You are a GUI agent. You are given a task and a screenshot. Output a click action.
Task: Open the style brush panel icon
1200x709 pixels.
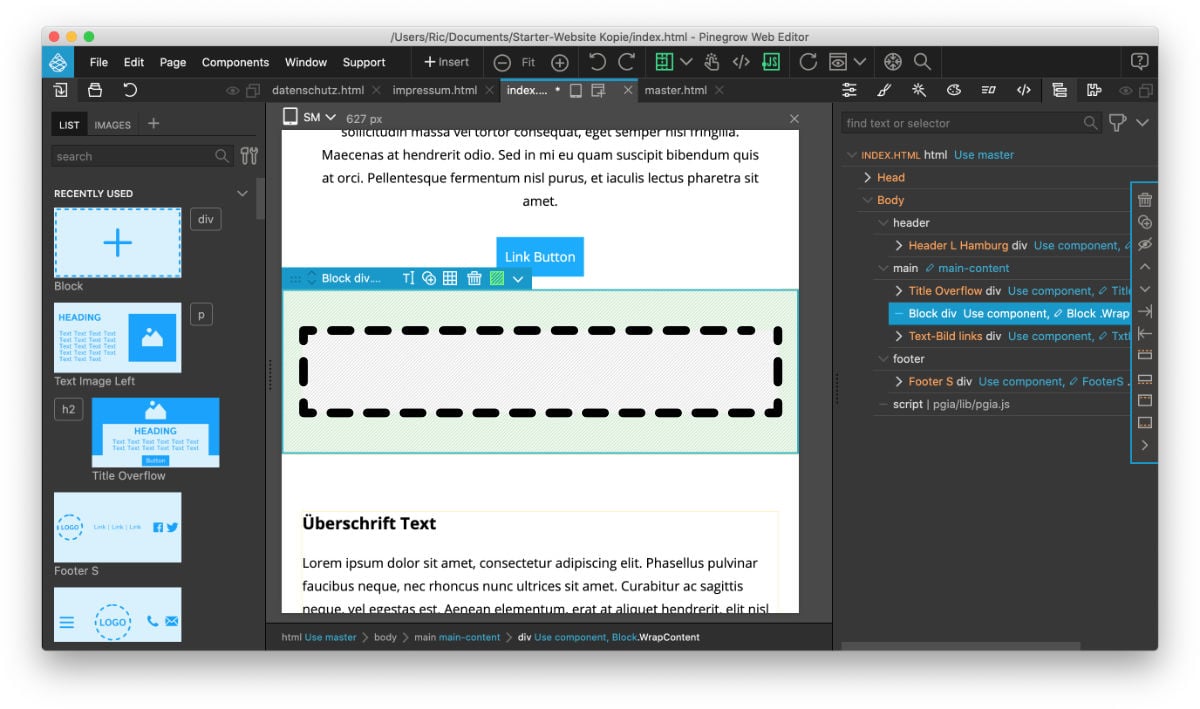click(x=884, y=90)
